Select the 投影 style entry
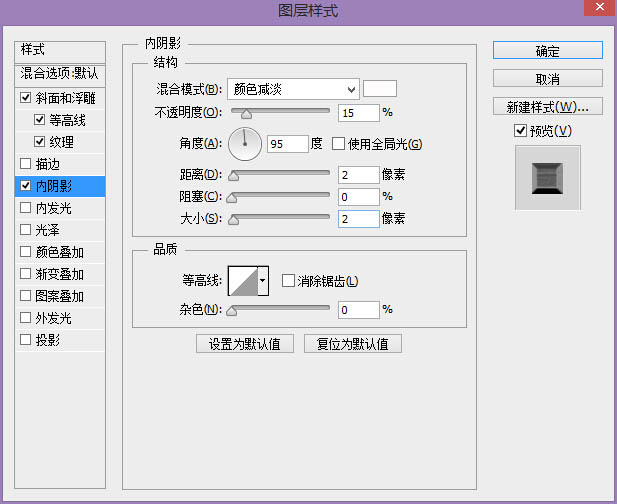 48,340
